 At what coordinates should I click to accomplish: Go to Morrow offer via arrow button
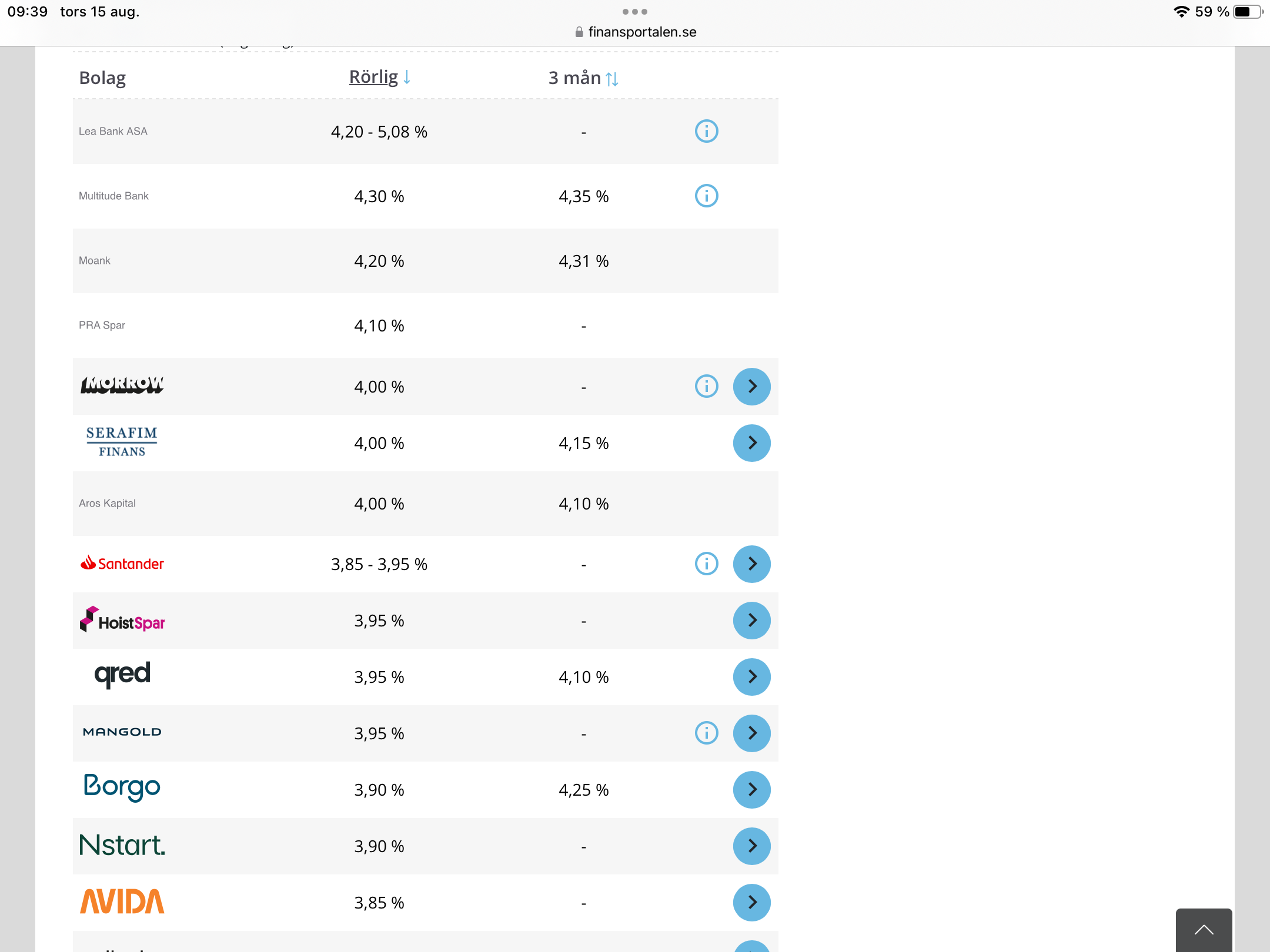coord(751,386)
